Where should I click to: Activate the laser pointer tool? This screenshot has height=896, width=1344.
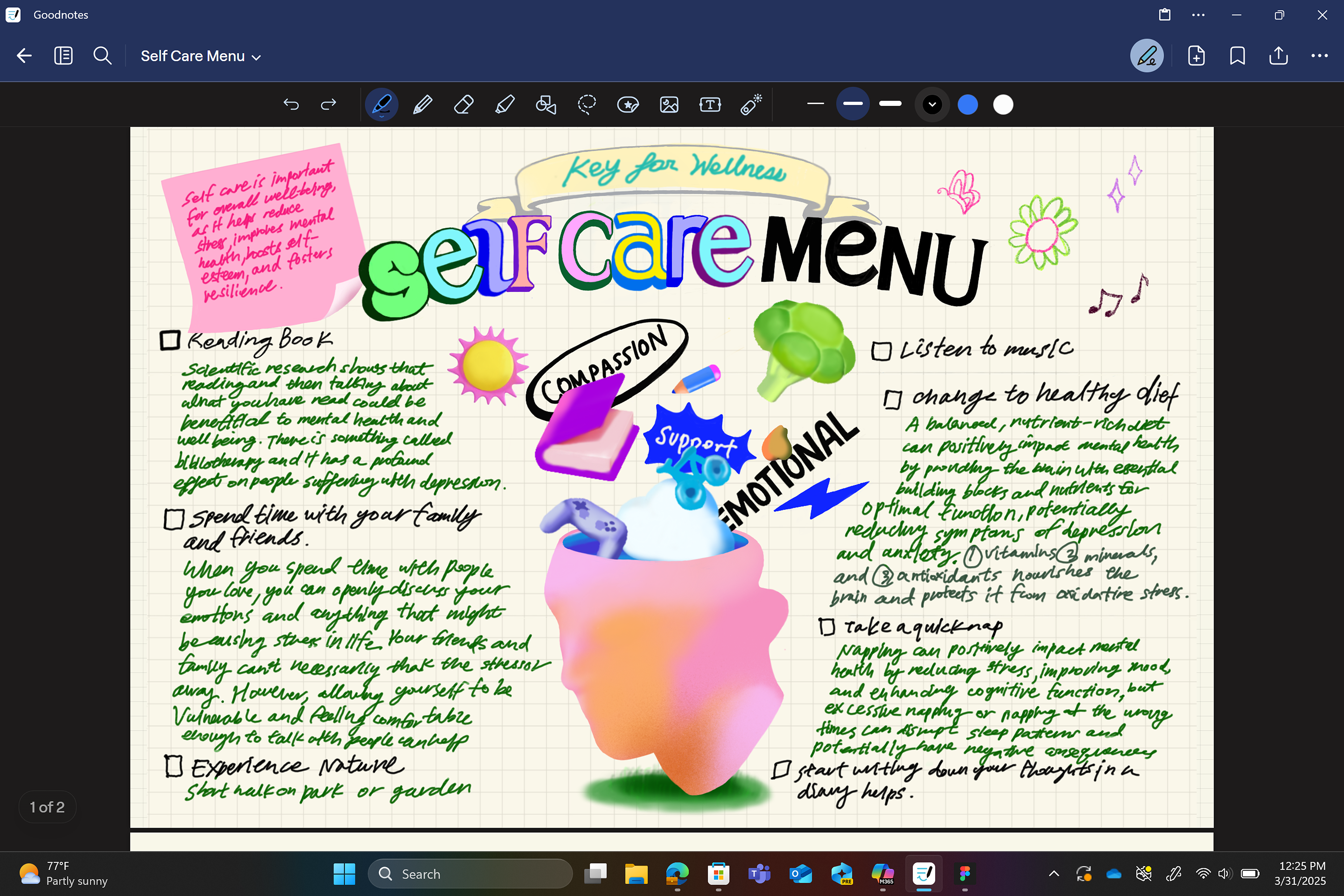(x=751, y=105)
